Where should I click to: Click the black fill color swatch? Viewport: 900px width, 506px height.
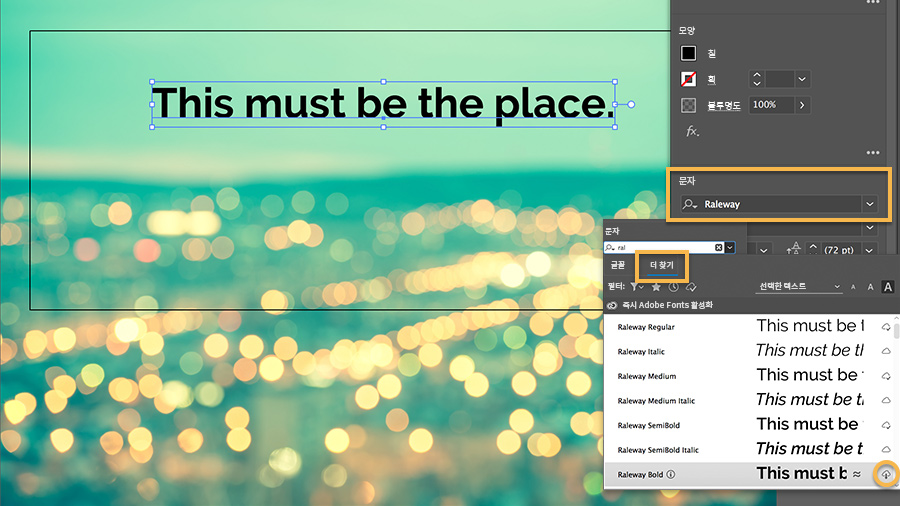688,53
